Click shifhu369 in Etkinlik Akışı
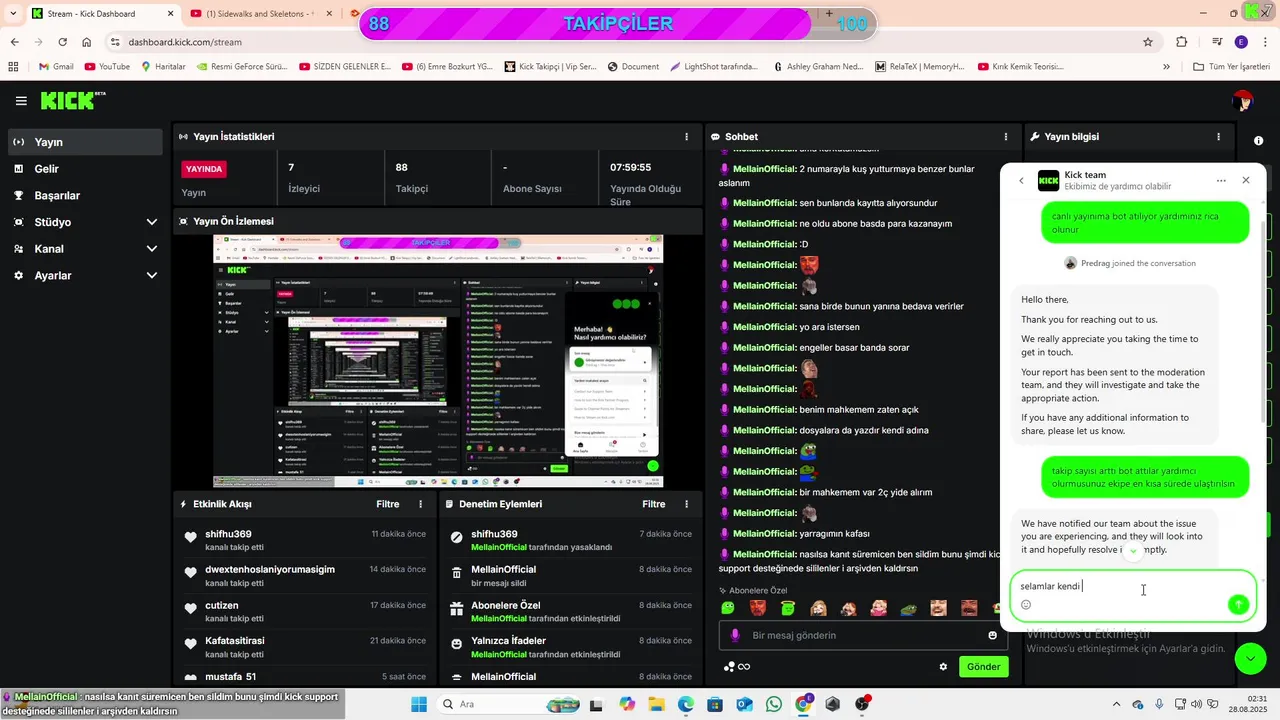 click(228, 535)
